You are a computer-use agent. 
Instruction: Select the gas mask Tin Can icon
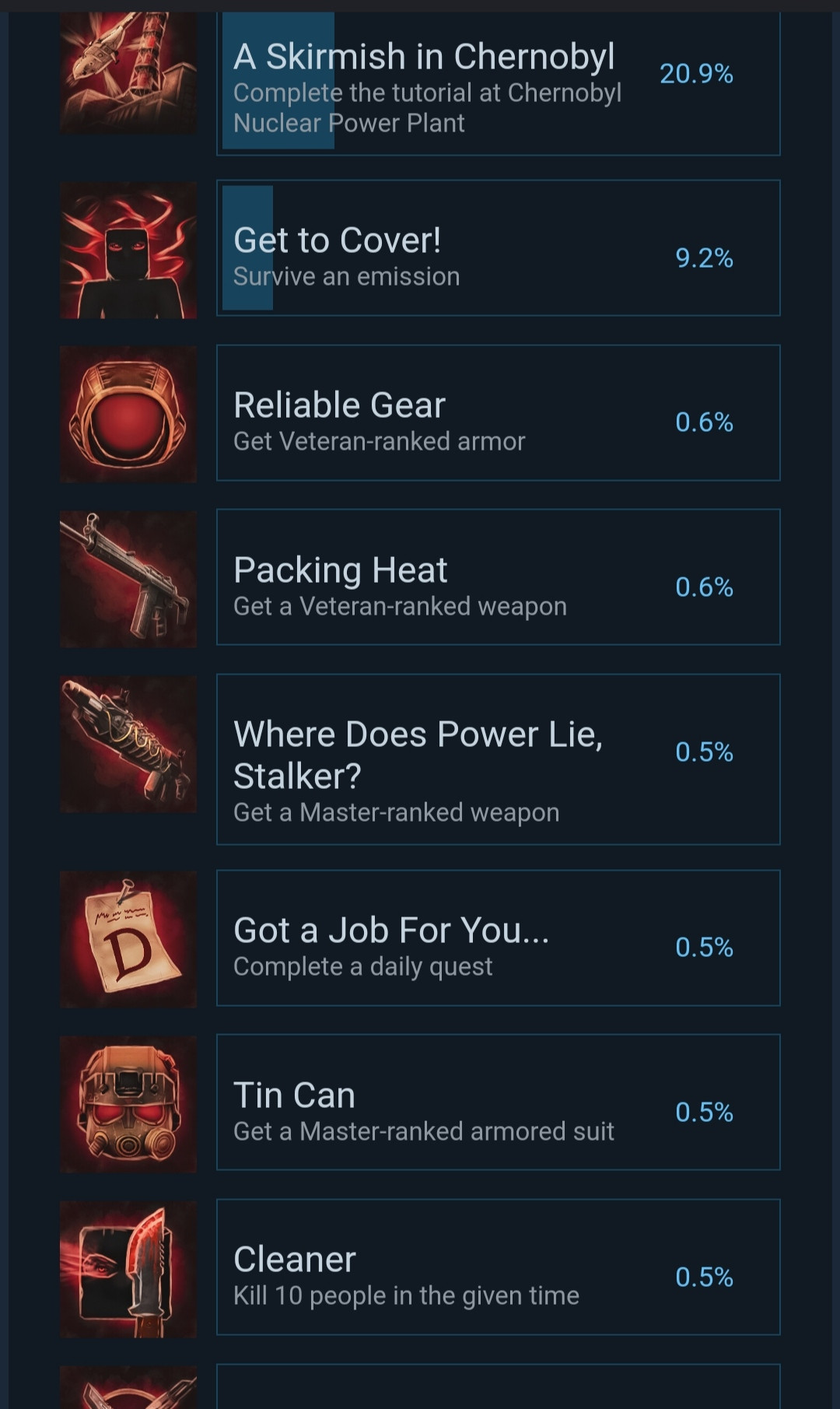point(128,1105)
